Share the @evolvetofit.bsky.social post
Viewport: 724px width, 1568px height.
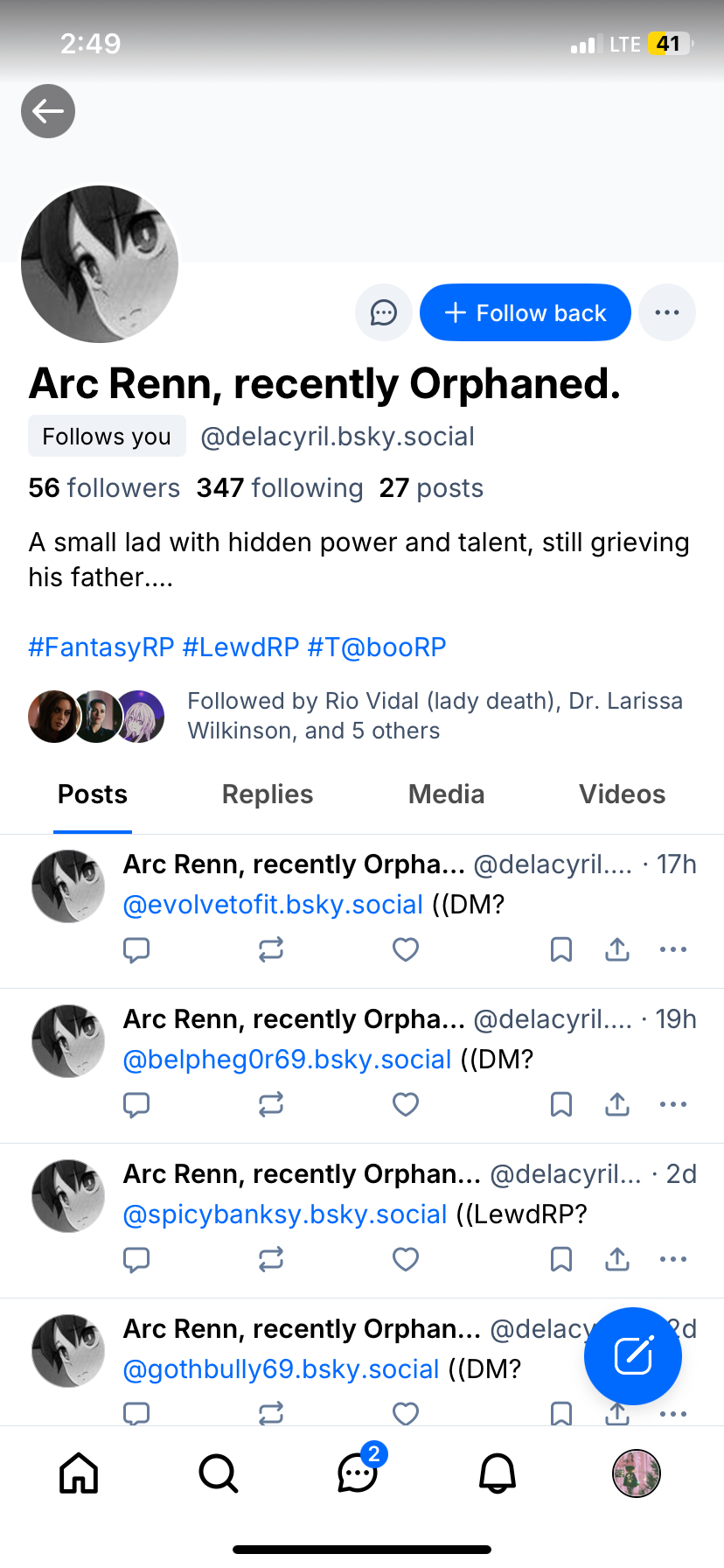617,949
